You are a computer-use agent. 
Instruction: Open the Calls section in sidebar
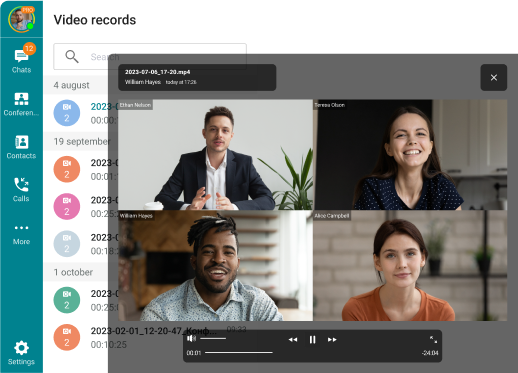pyautogui.click(x=21, y=190)
